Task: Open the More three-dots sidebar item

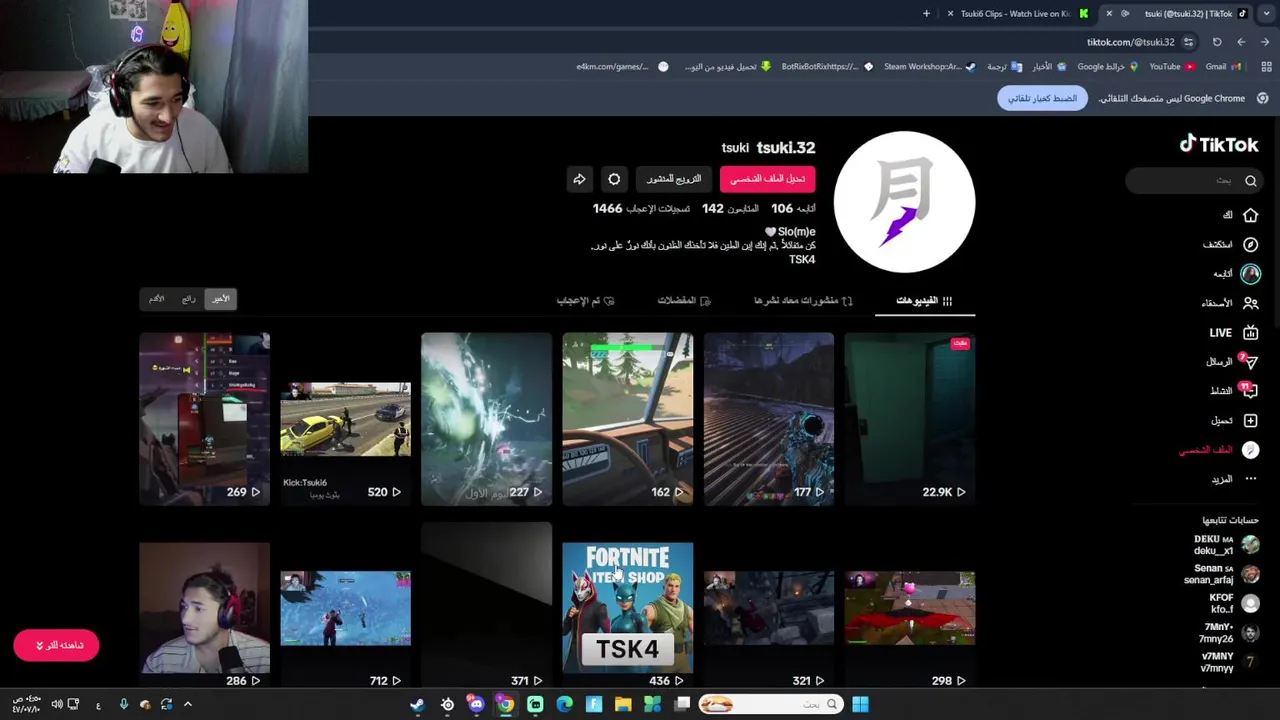Action: click(1236, 479)
